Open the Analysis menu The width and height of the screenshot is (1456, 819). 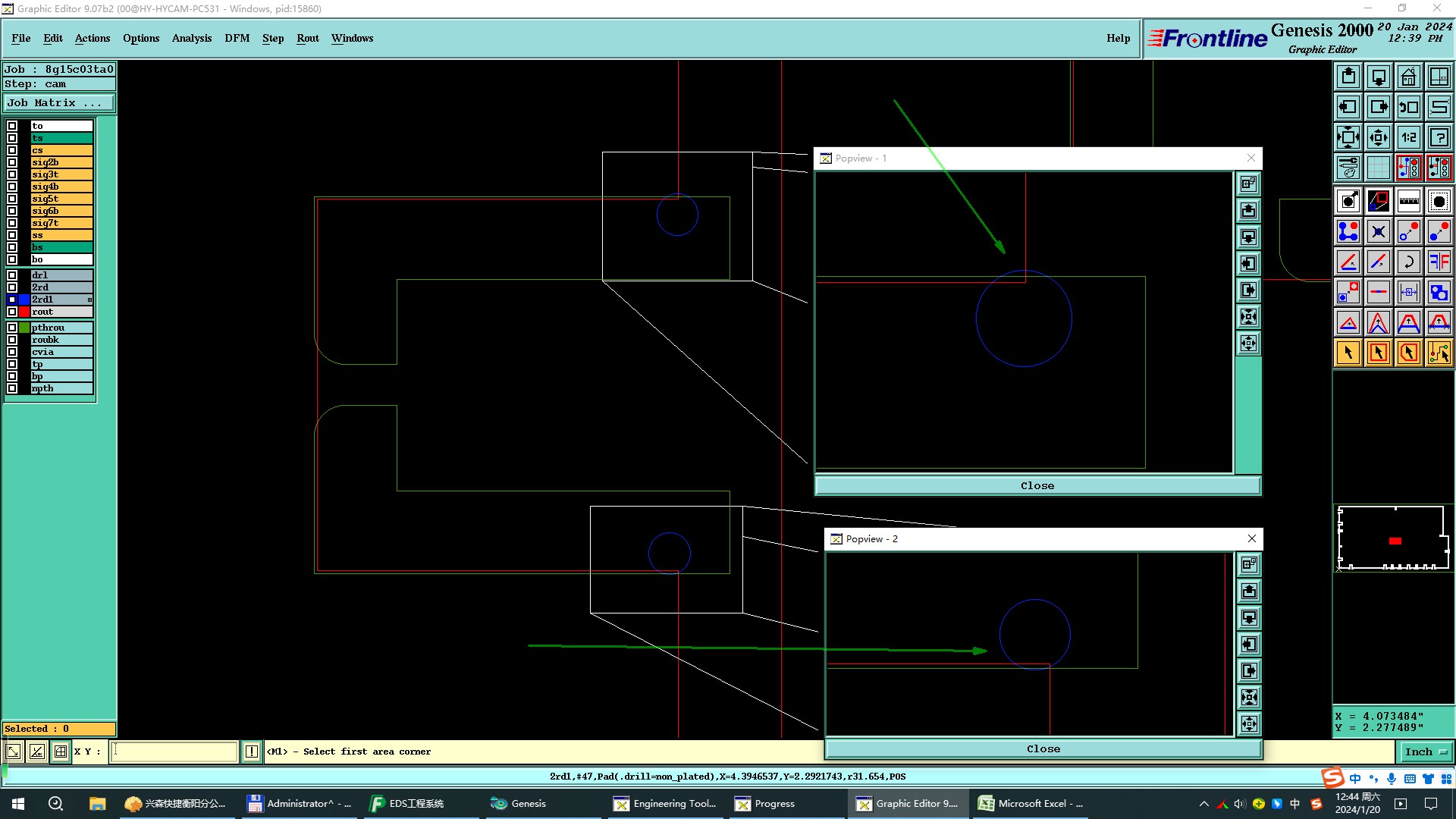coord(191,38)
